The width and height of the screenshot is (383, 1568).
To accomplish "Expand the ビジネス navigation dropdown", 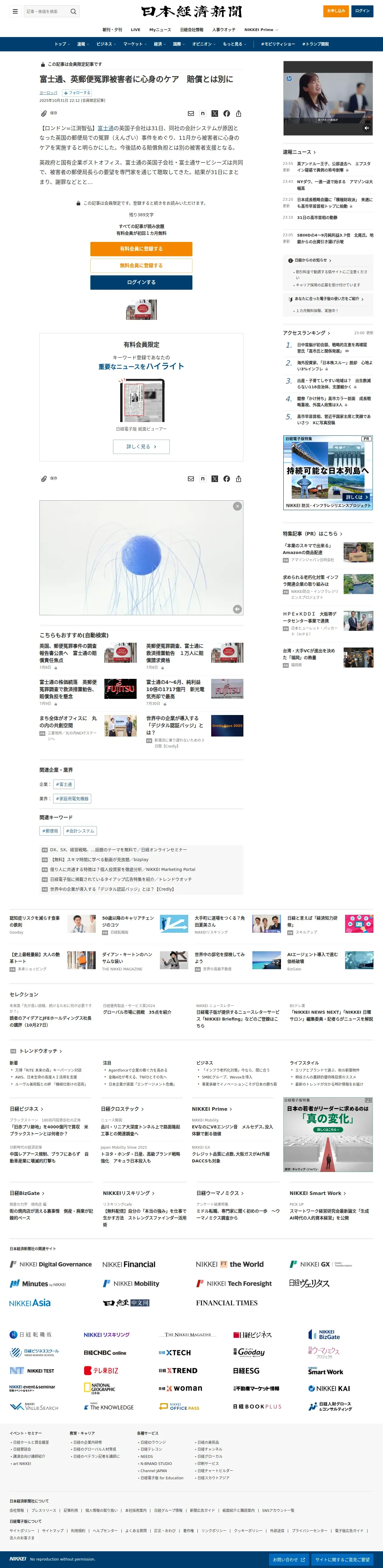I will tap(106, 44).
